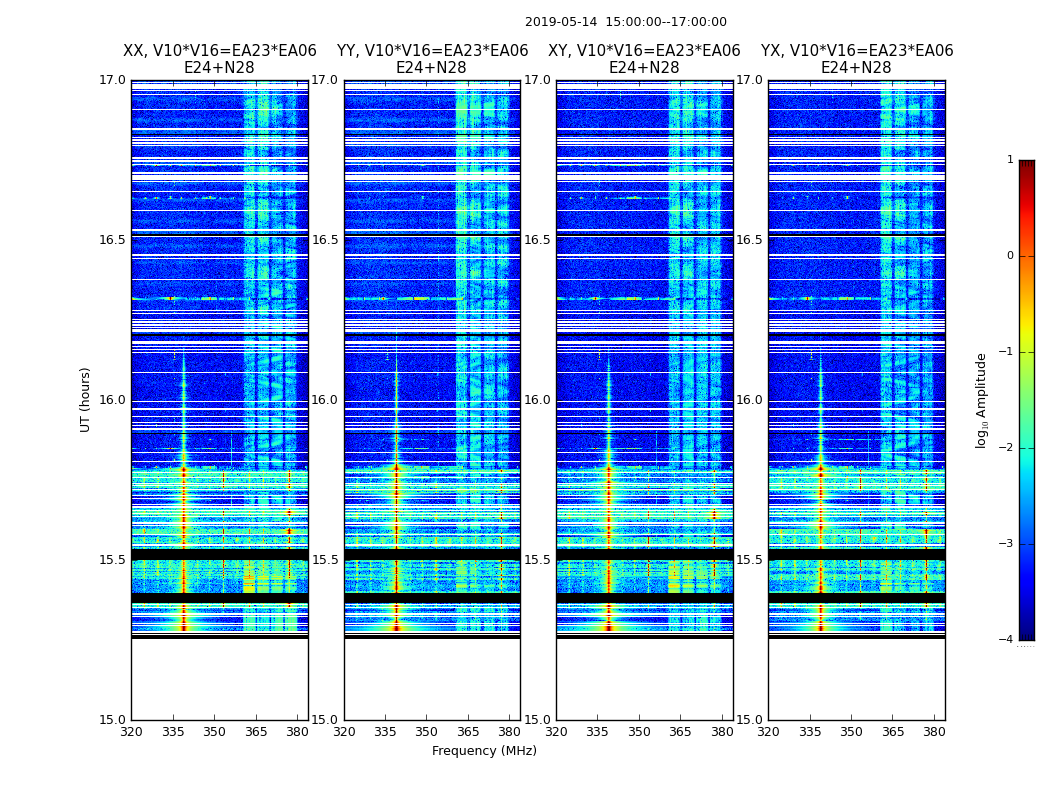Click inside the YX spectrogram panel
Image resolution: width=1050 pixels, height=800 pixels.
pyautogui.click(x=856, y=400)
